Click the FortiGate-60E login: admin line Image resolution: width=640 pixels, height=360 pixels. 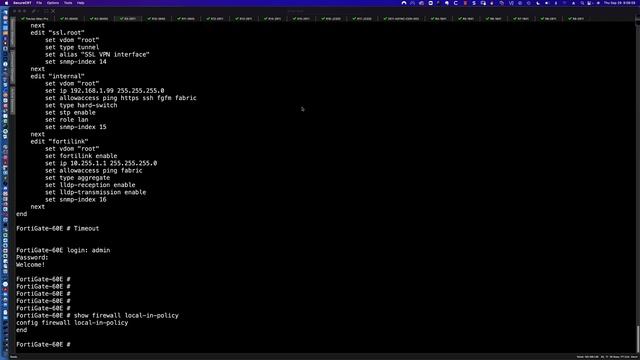(63, 250)
